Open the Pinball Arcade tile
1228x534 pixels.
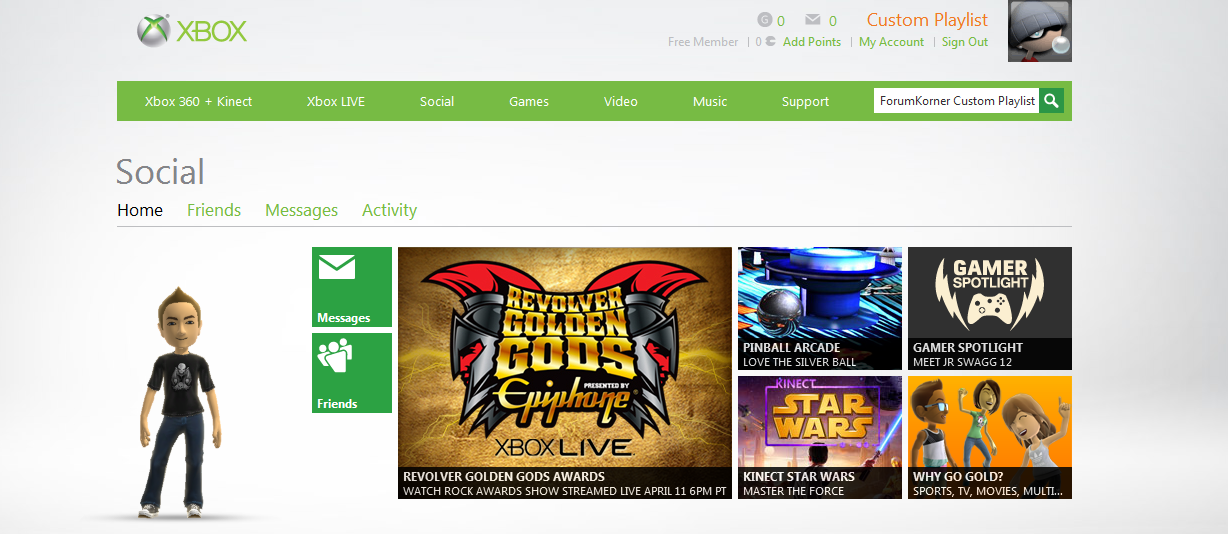click(820, 308)
